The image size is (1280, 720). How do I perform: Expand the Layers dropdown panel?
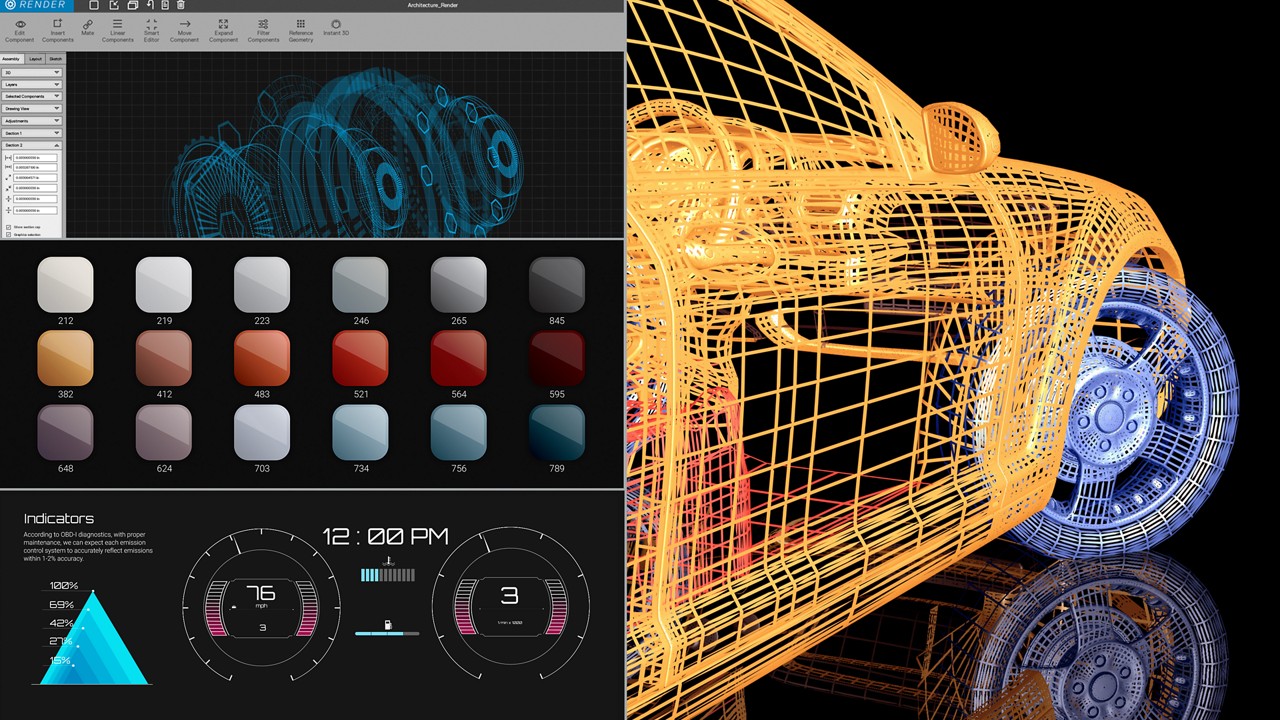tap(32, 85)
